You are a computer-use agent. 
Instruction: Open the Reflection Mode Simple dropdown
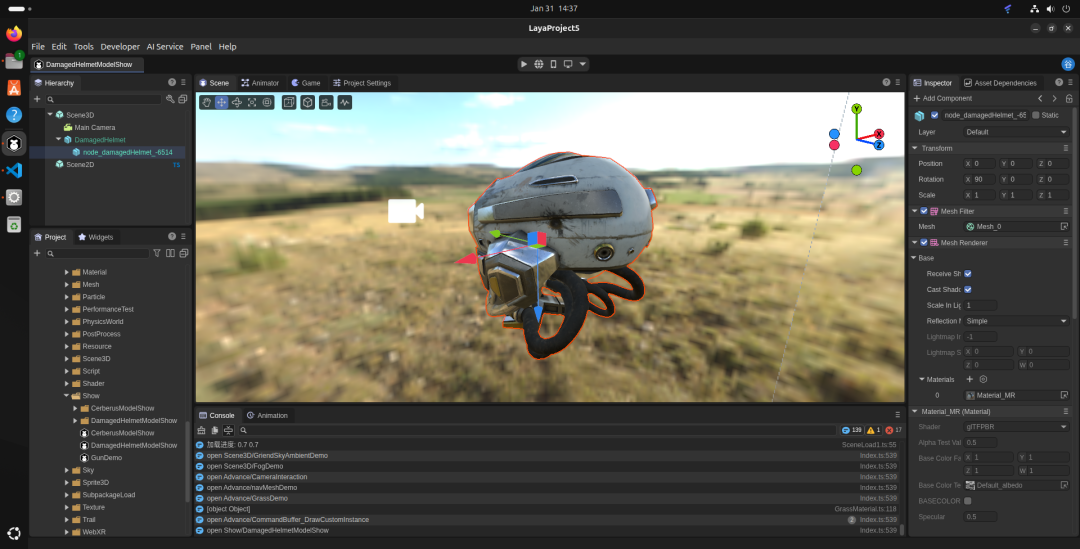1016,321
